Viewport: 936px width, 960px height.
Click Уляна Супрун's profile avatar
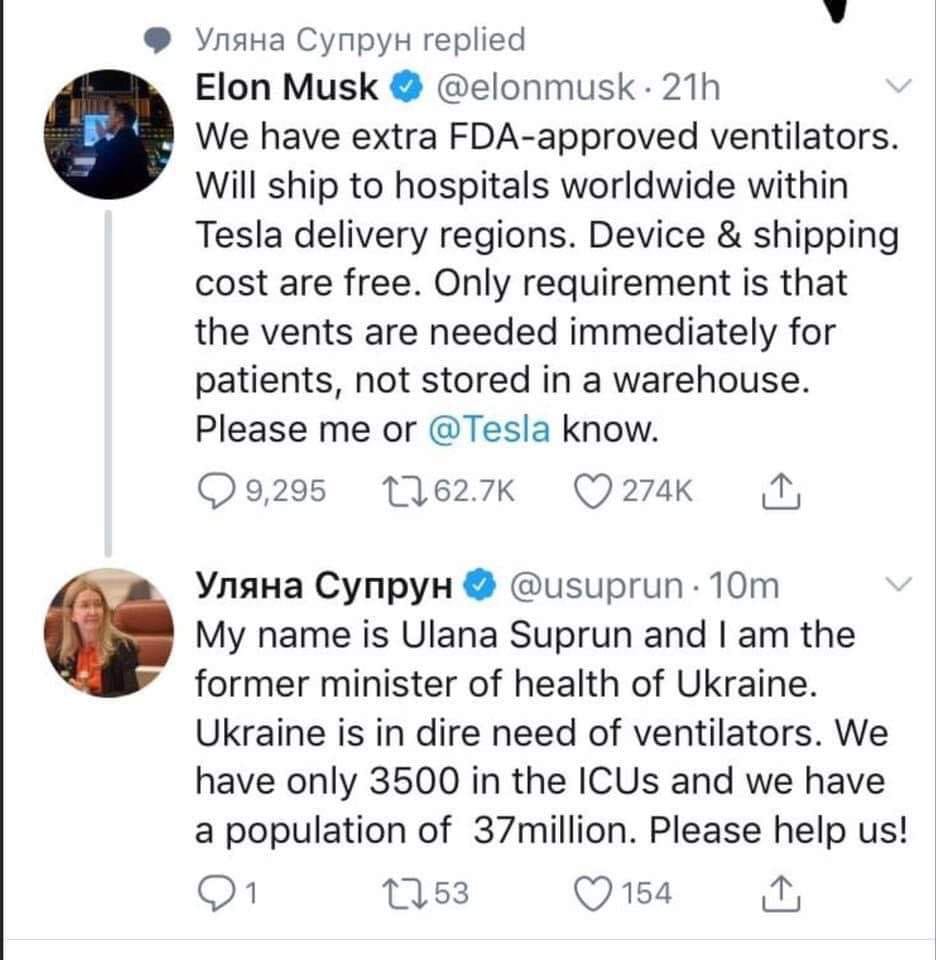(97, 631)
